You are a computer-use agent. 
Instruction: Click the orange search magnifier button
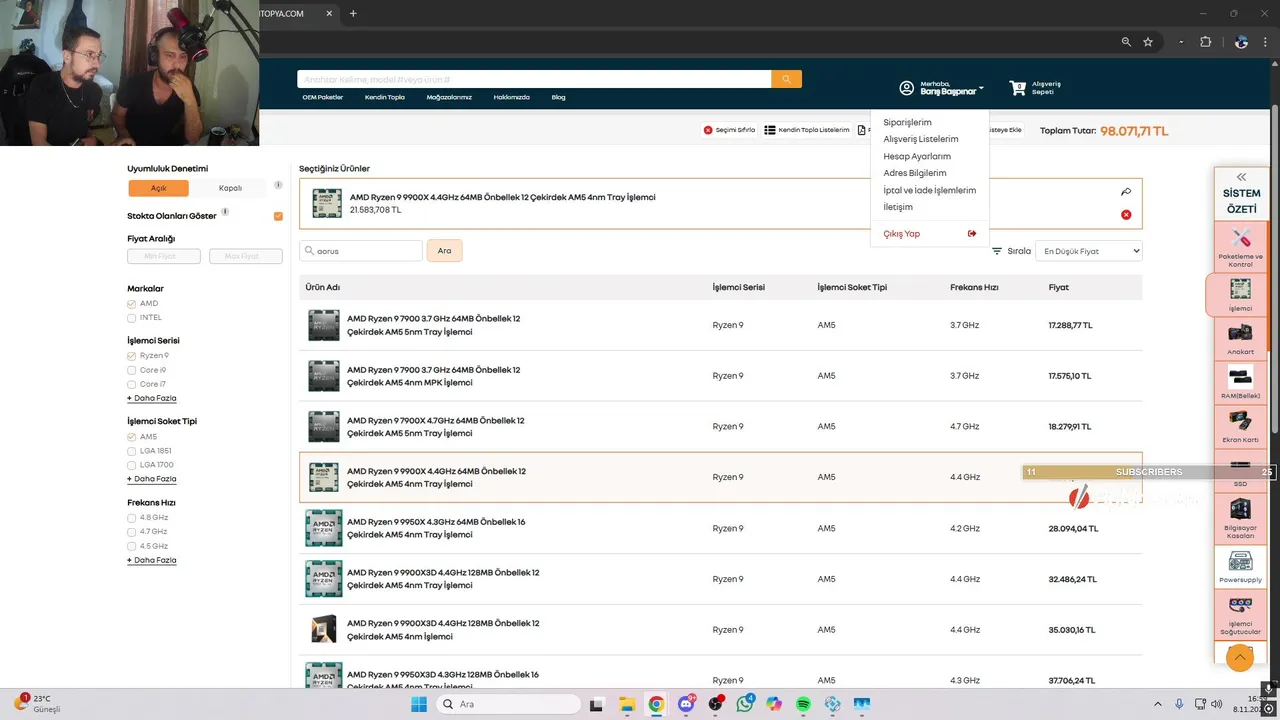coord(786,79)
